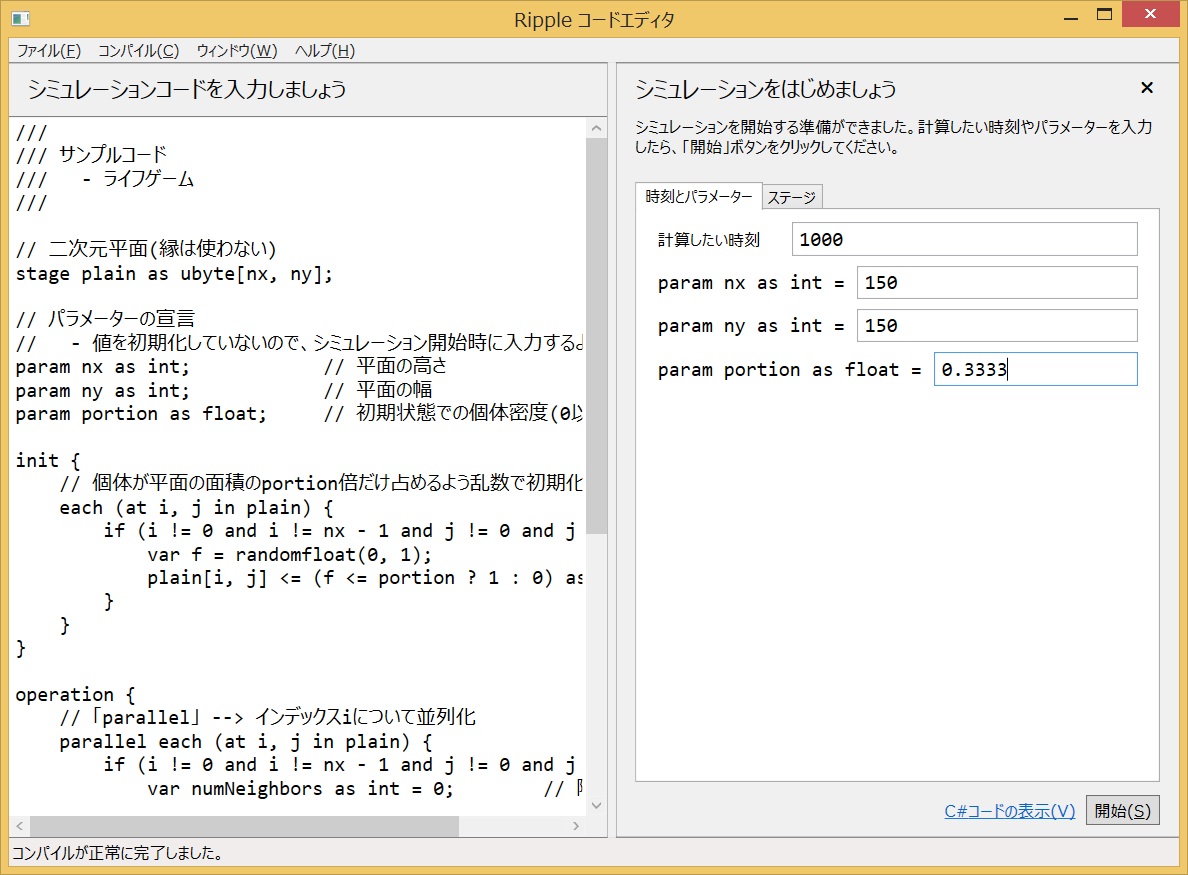Close the simulation panel with the X icon
1188x875 pixels.
(x=1147, y=88)
